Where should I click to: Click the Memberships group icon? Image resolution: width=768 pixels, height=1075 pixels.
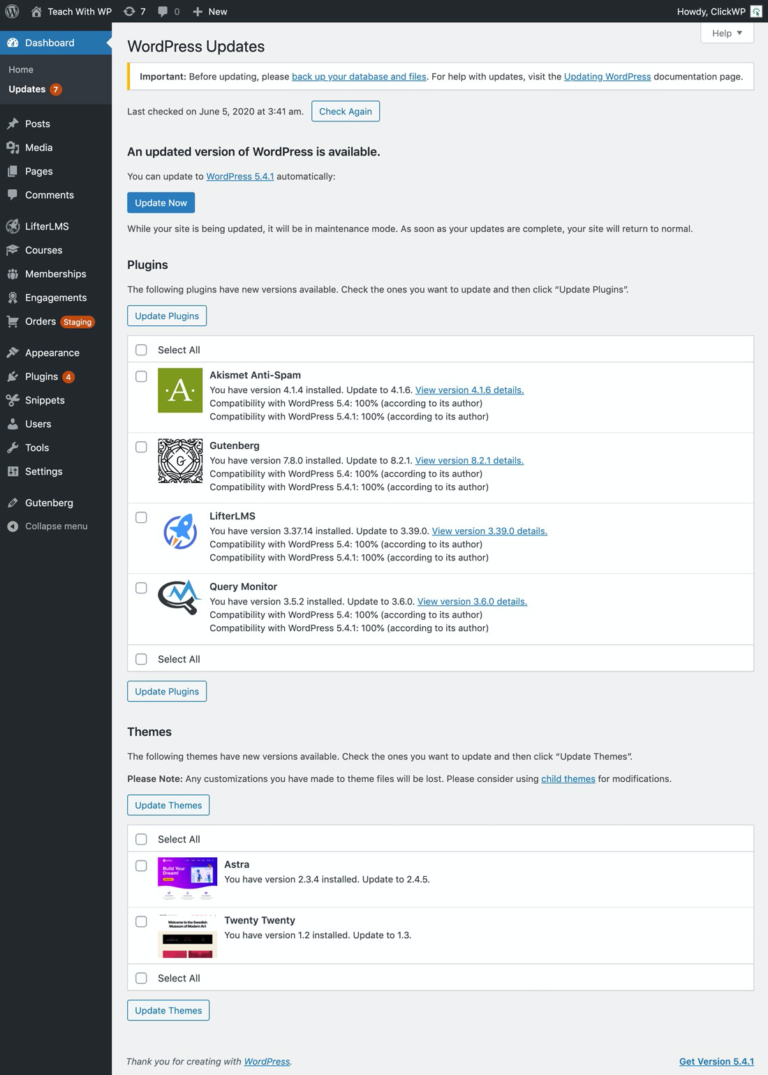coord(12,274)
